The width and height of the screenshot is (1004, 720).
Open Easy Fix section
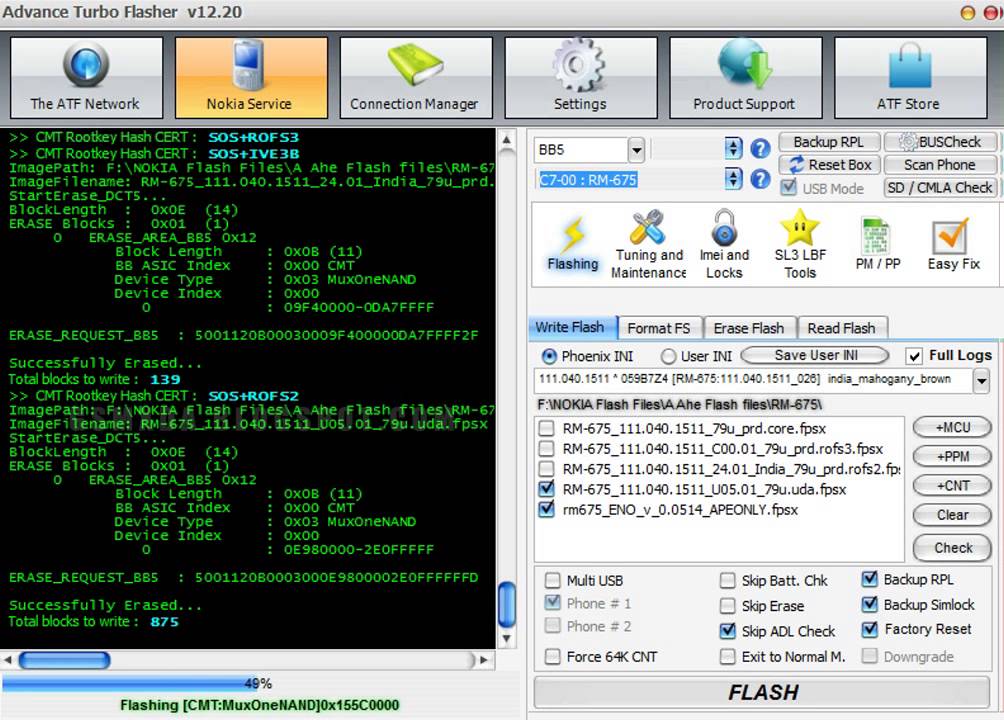point(953,244)
